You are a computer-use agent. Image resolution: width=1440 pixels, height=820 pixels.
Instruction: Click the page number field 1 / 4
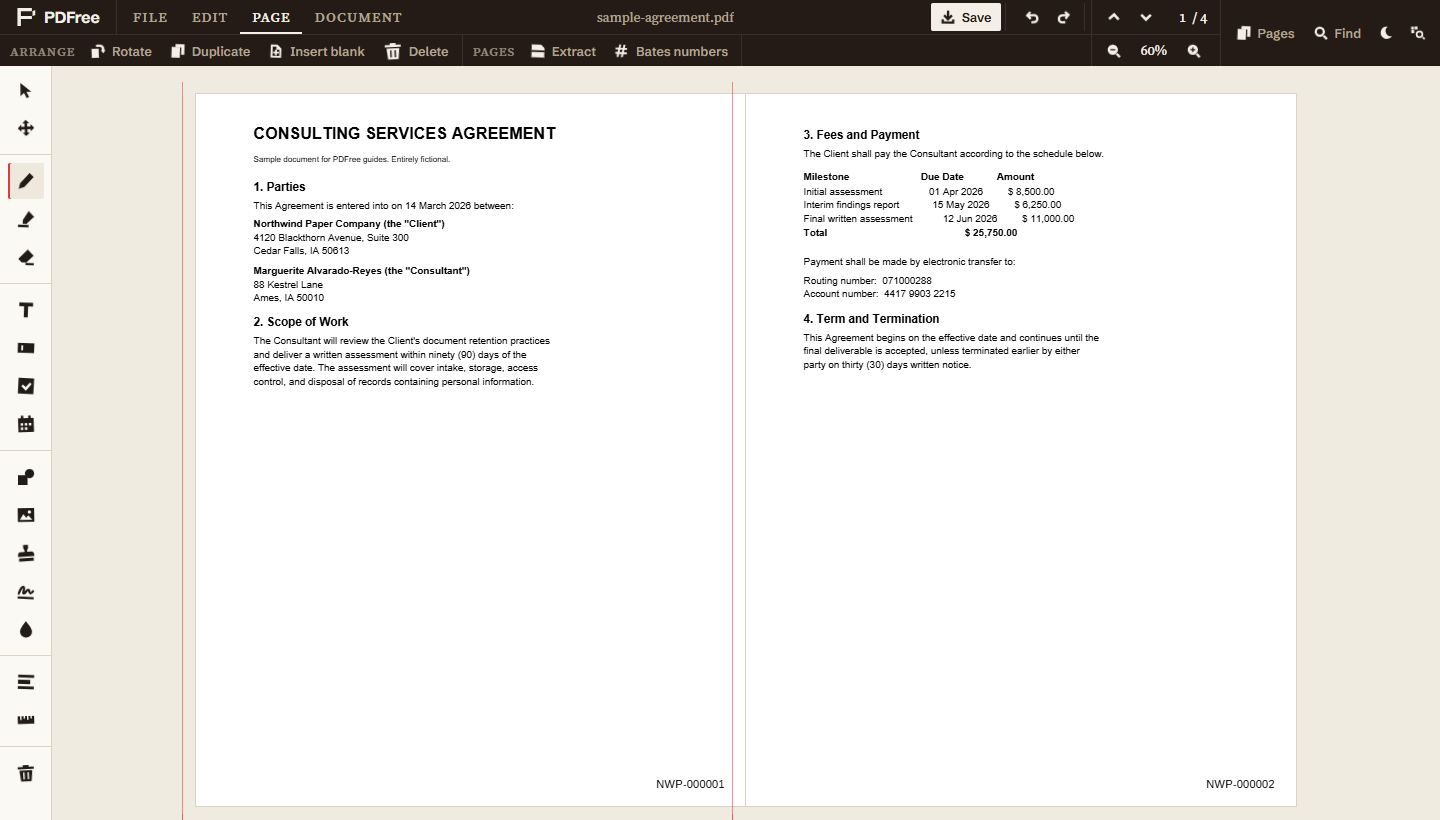(1192, 18)
